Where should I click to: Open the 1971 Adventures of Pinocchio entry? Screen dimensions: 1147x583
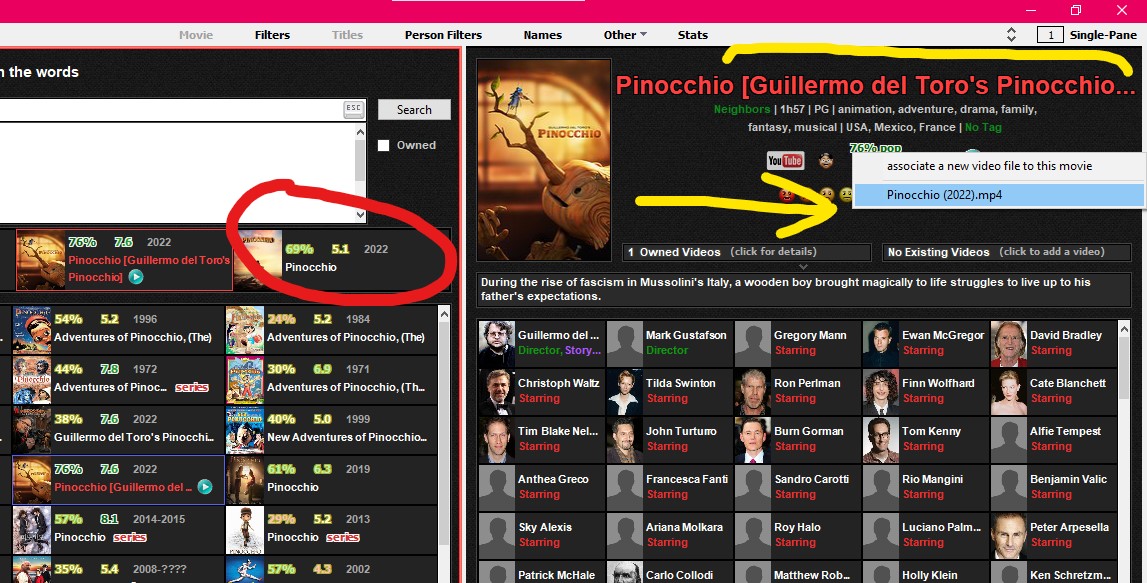[x=331, y=379]
